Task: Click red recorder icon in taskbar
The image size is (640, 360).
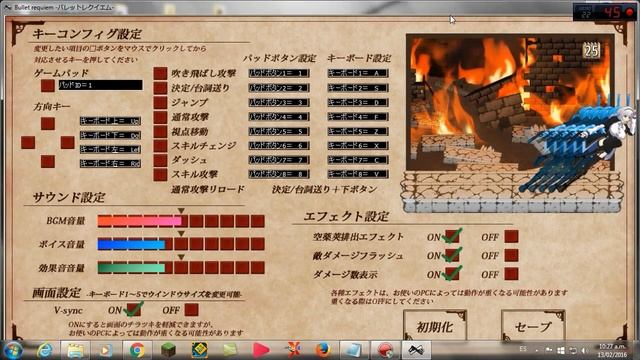Action: pyautogui.click(x=384, y=350)
